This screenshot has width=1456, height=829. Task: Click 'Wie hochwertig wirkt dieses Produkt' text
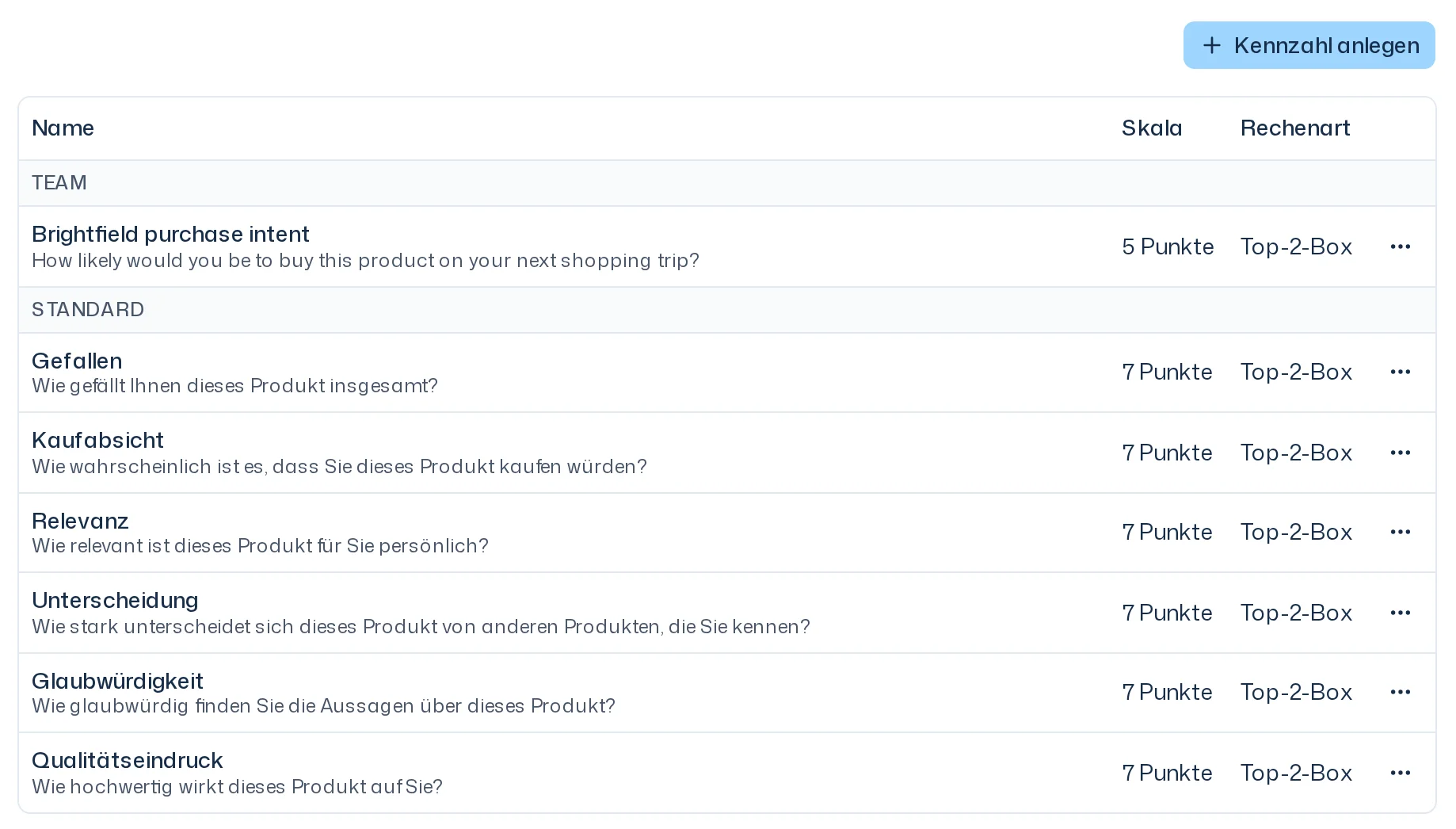[x=237, y=787]
